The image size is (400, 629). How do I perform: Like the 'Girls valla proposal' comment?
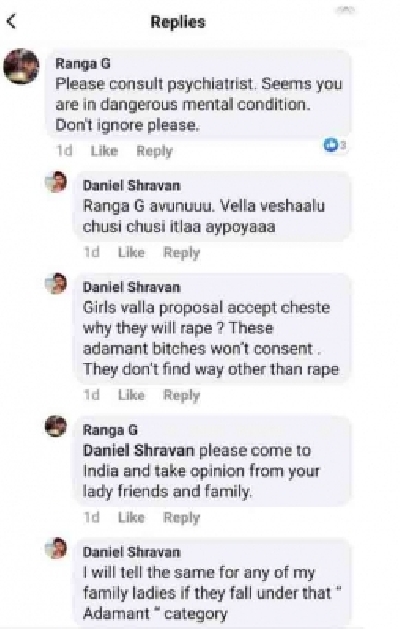tap(131, 395)
